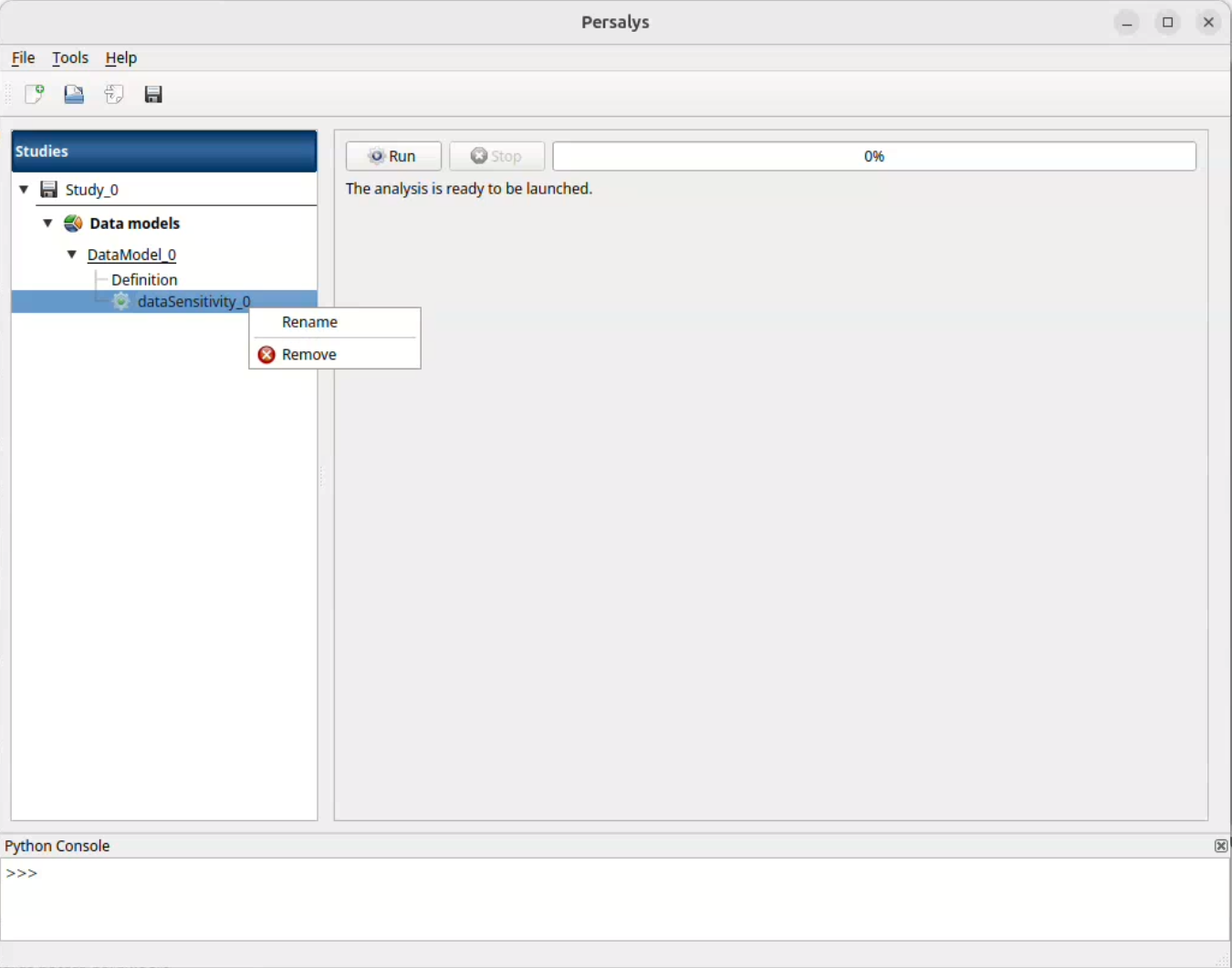Collapse the Data models branch
1232x968 pixels.
[x=48, y=224]
